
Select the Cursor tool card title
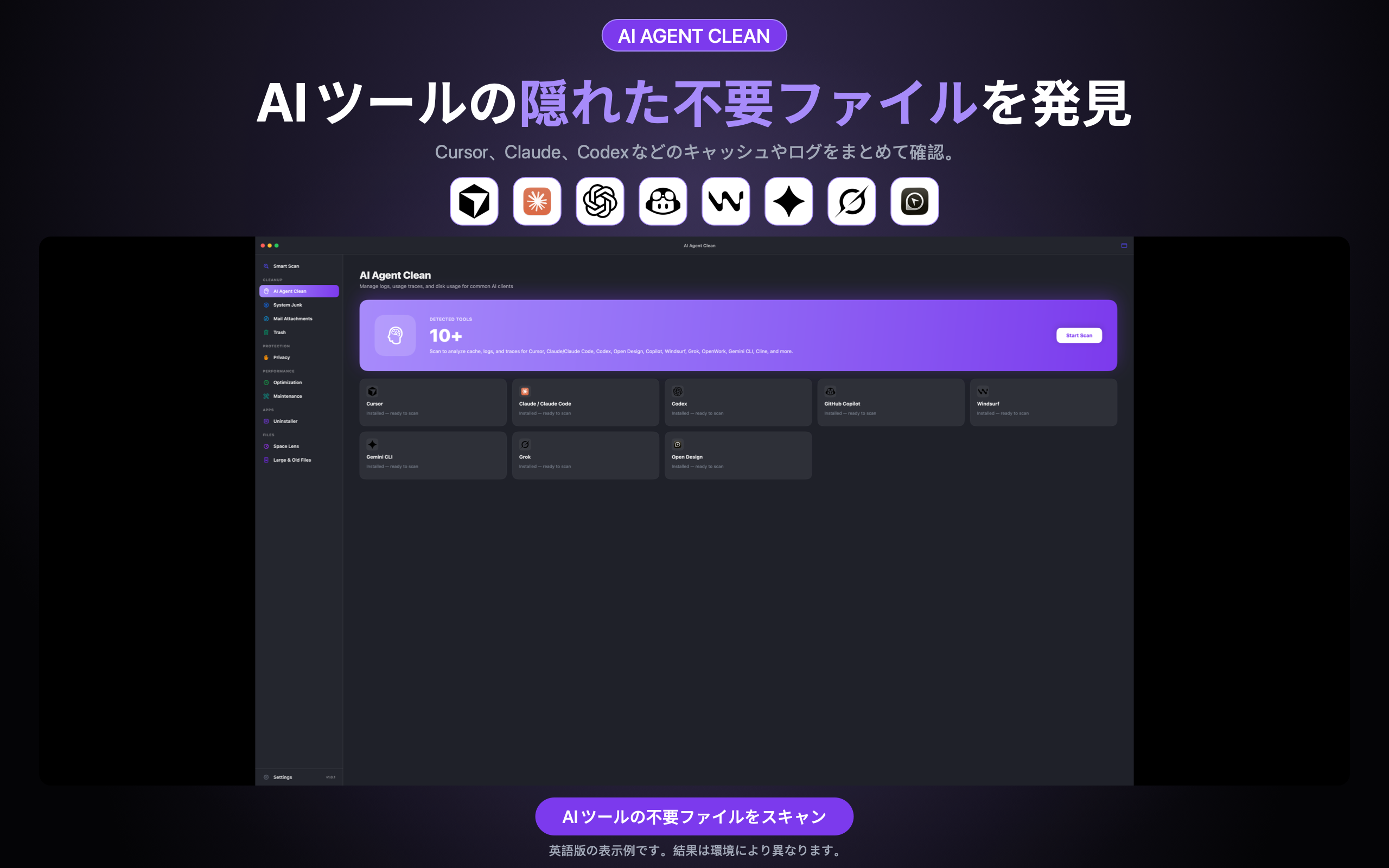[374, 404]
